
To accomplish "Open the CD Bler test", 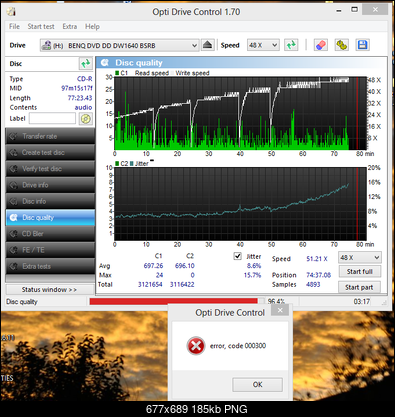I will (50, 234).
